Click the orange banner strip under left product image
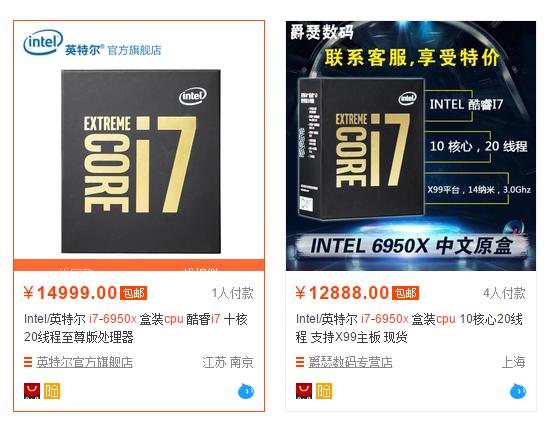Viewport: 549px width, 423px height. point(139,265)
